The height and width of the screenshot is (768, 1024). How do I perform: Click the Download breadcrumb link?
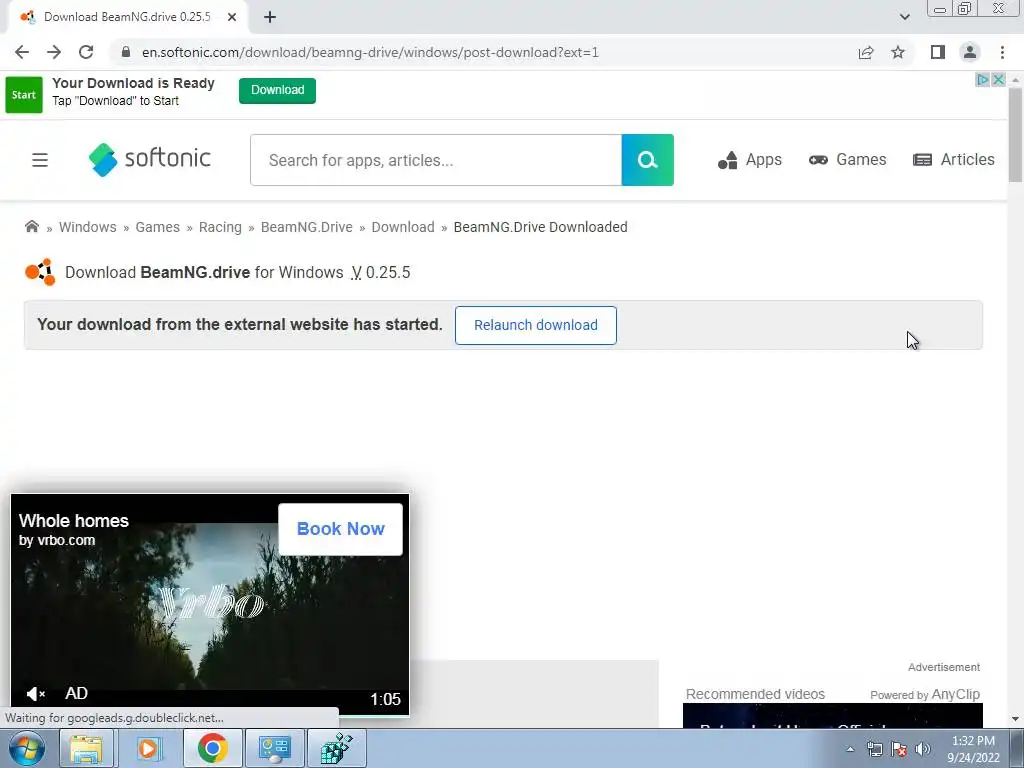coord(403,227)
